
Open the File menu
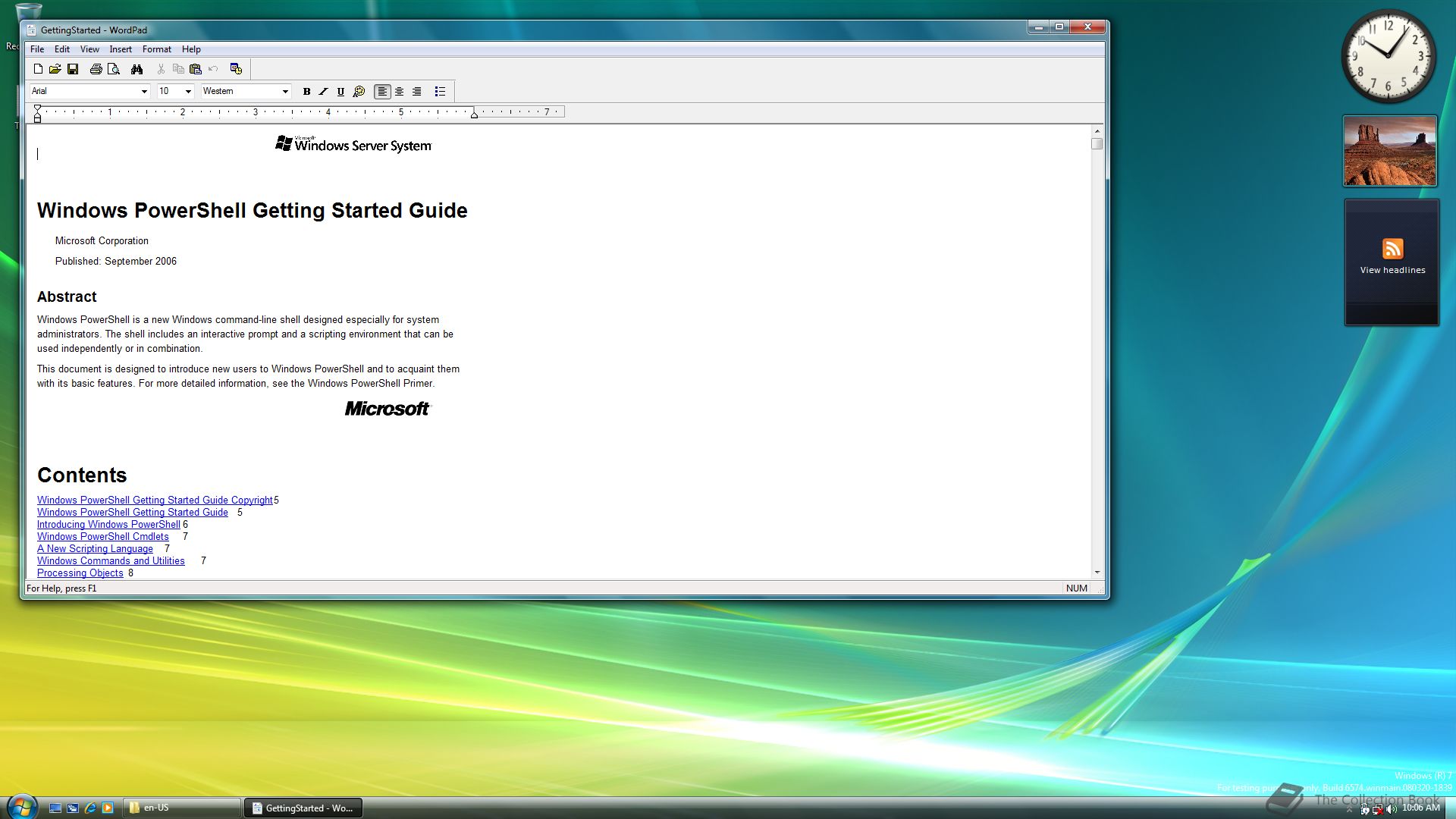pyautogui.click(x=37, y=49)
